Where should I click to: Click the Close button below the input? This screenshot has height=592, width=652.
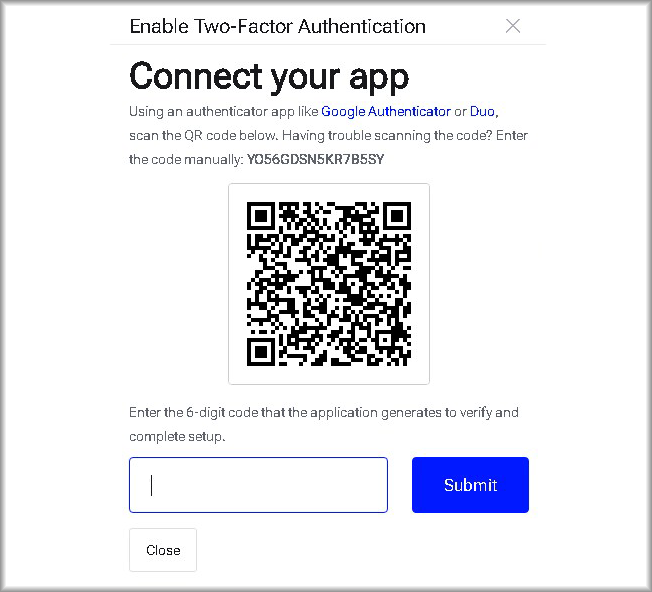tap(163, 550)
